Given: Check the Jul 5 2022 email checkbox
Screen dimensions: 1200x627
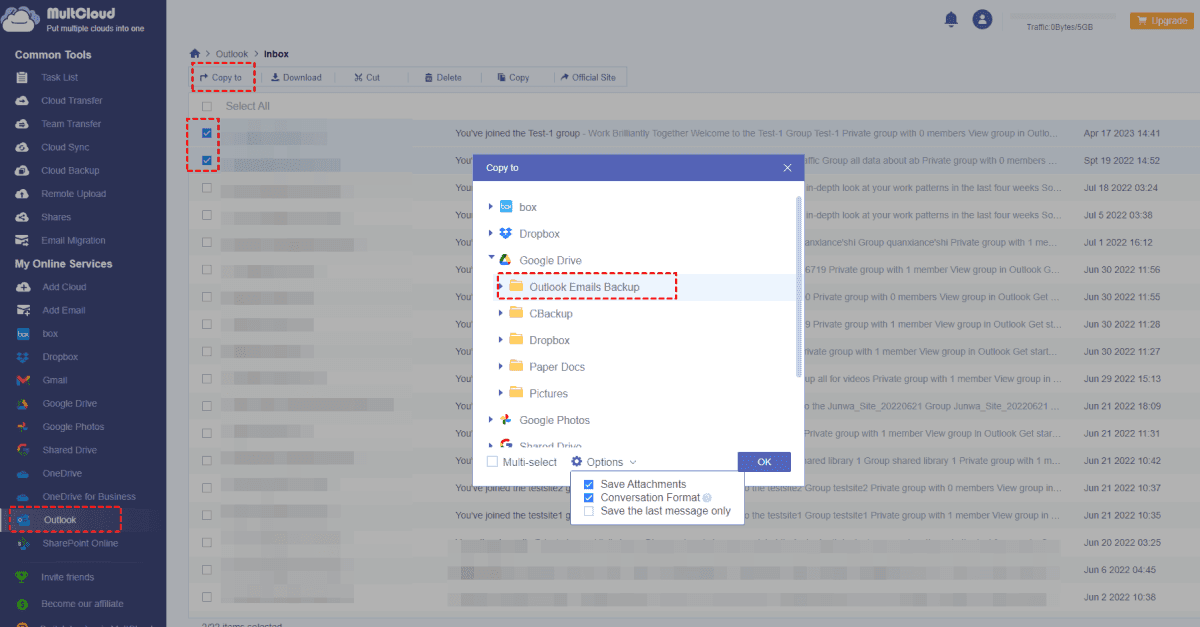Looking at the screenshot, I should point(207,214).
